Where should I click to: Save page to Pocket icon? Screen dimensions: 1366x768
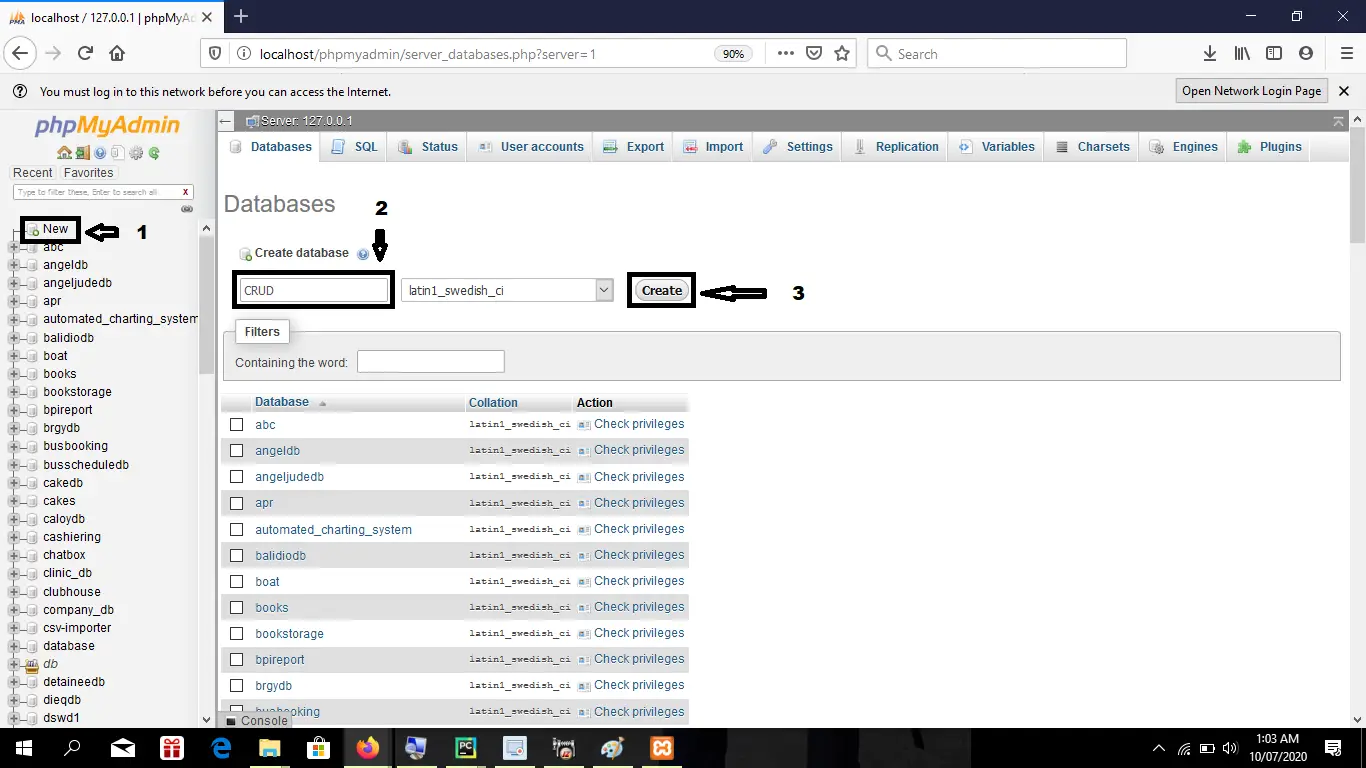[x=814, y=53]
